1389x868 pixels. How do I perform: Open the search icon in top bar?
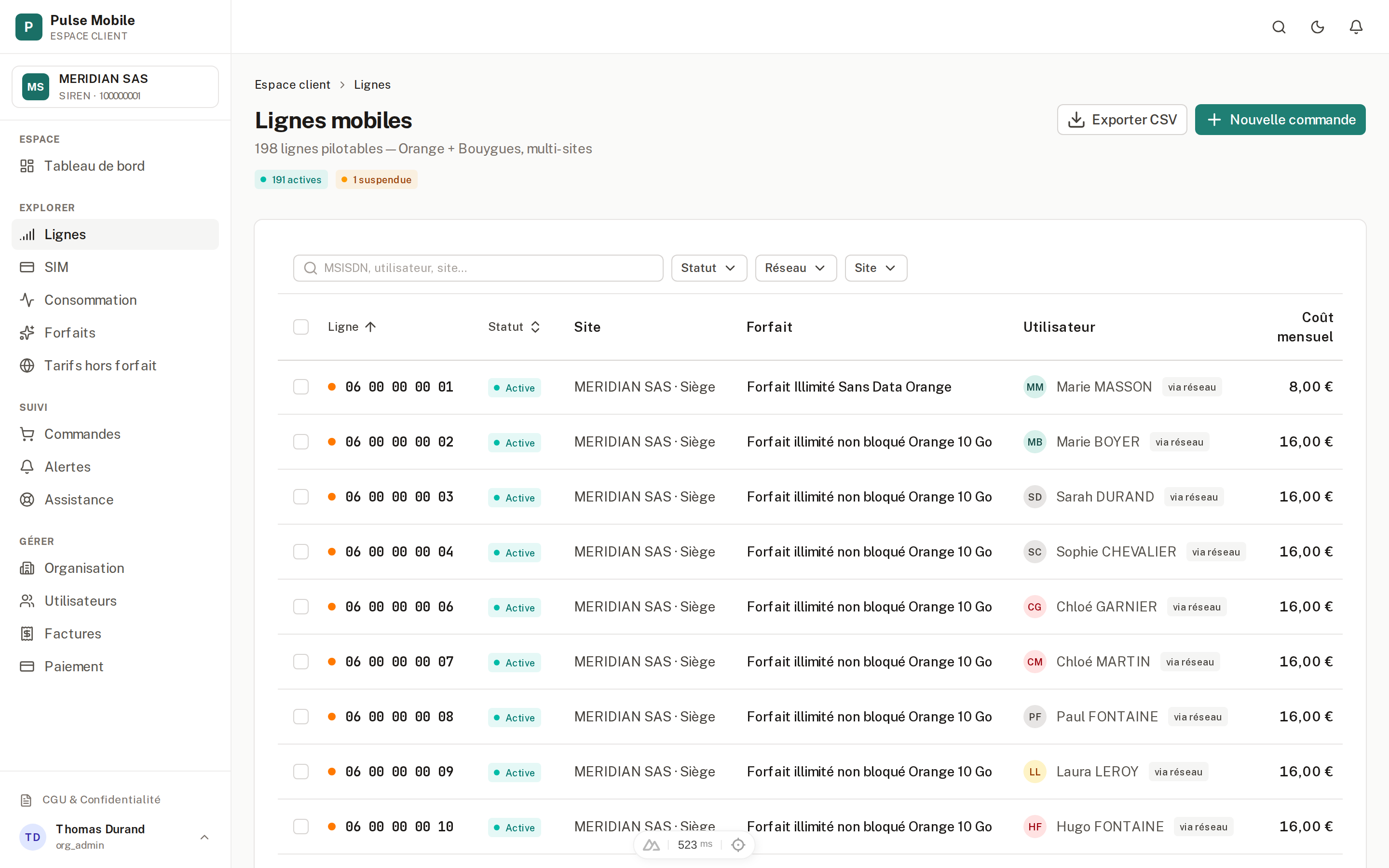pos(1279,27)
